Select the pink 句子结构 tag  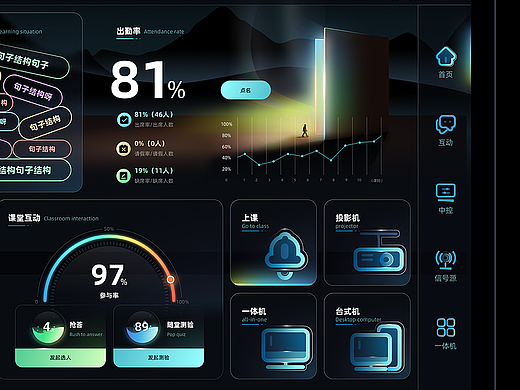42,149
